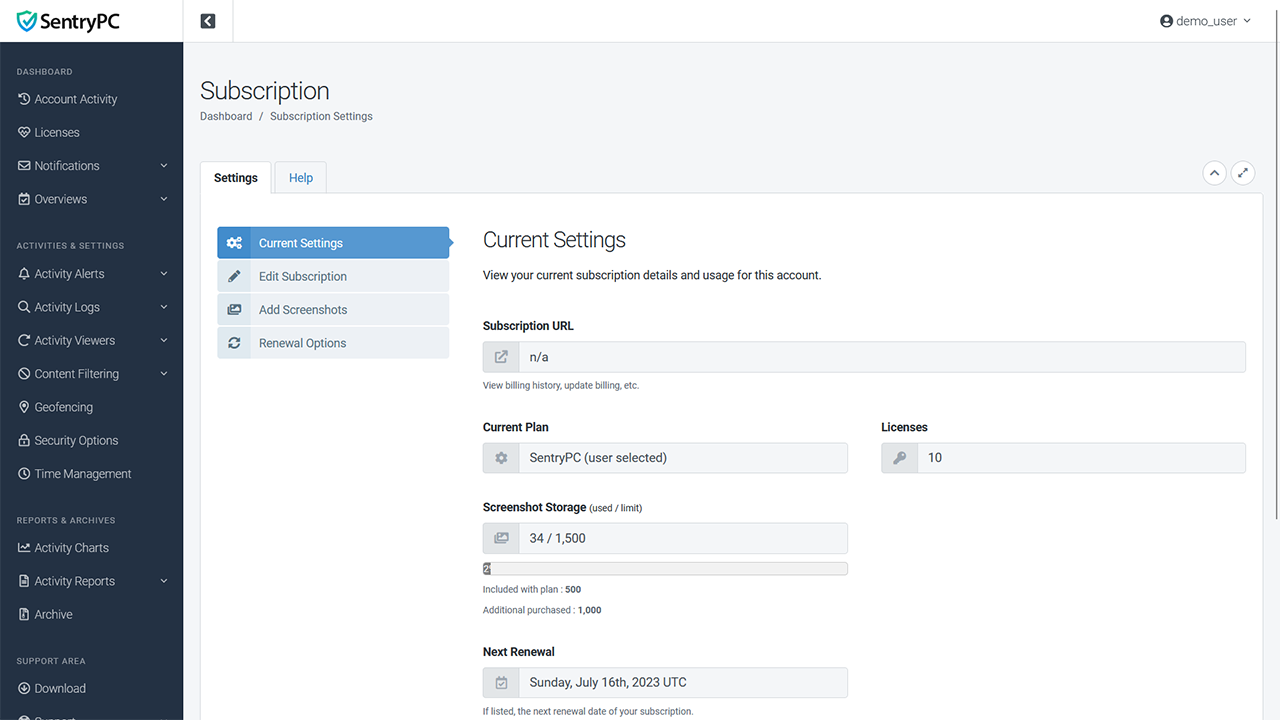
Task: Click the Download arrow icon
Action: [24, 688]
